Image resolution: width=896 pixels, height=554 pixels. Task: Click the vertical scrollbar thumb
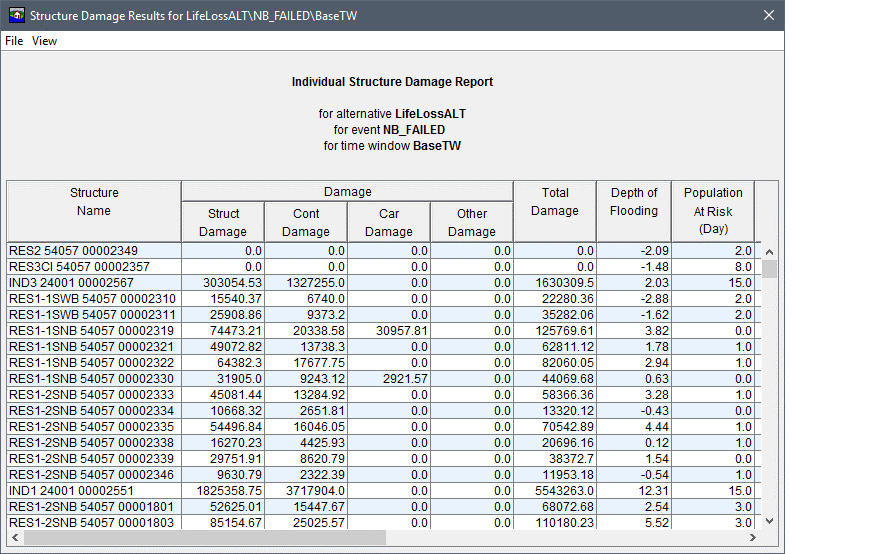[x=769, y=268]
